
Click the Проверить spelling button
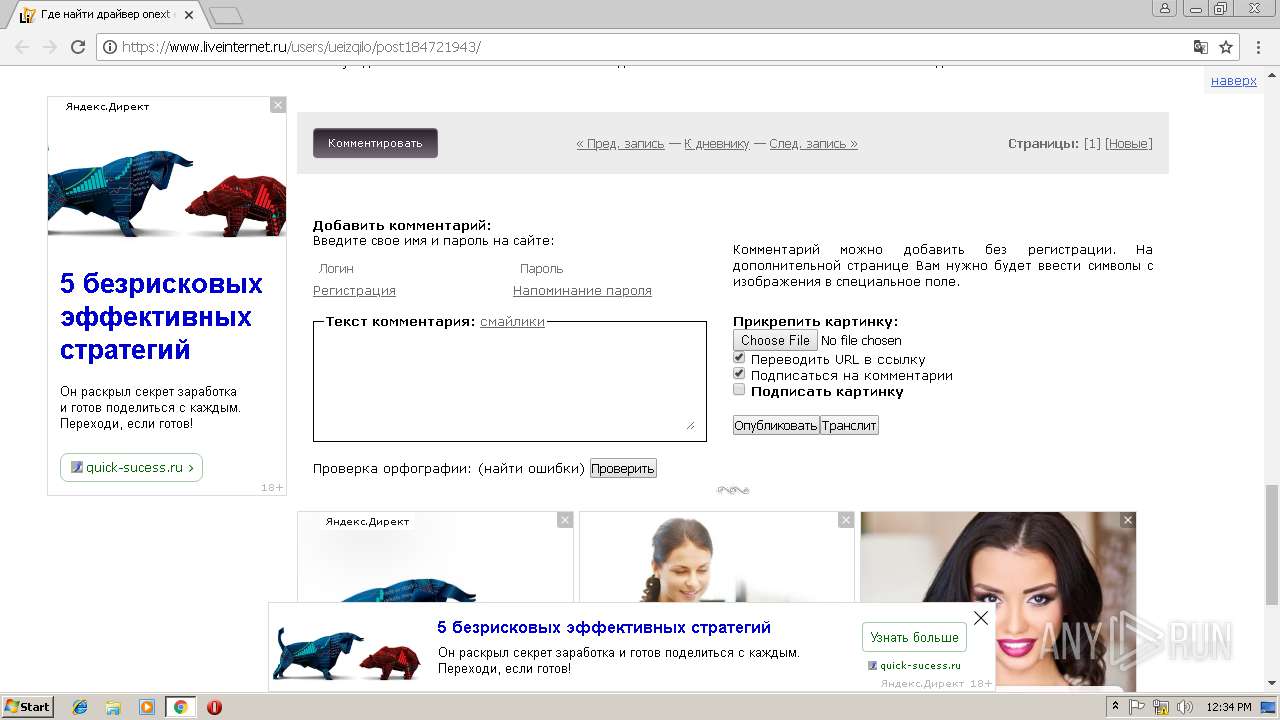[623, 468]
